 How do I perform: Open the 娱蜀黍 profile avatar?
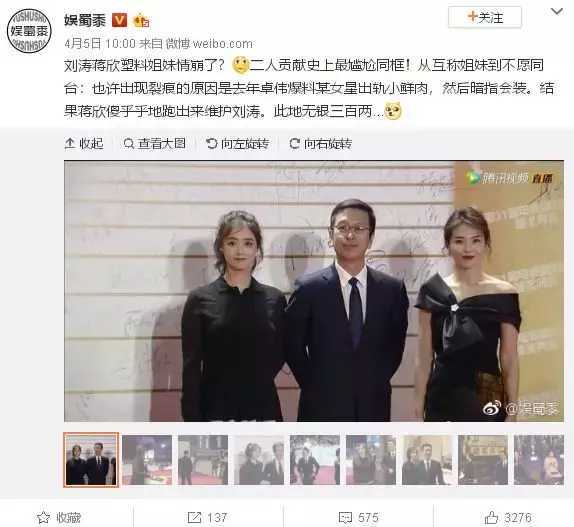point(29,31)
